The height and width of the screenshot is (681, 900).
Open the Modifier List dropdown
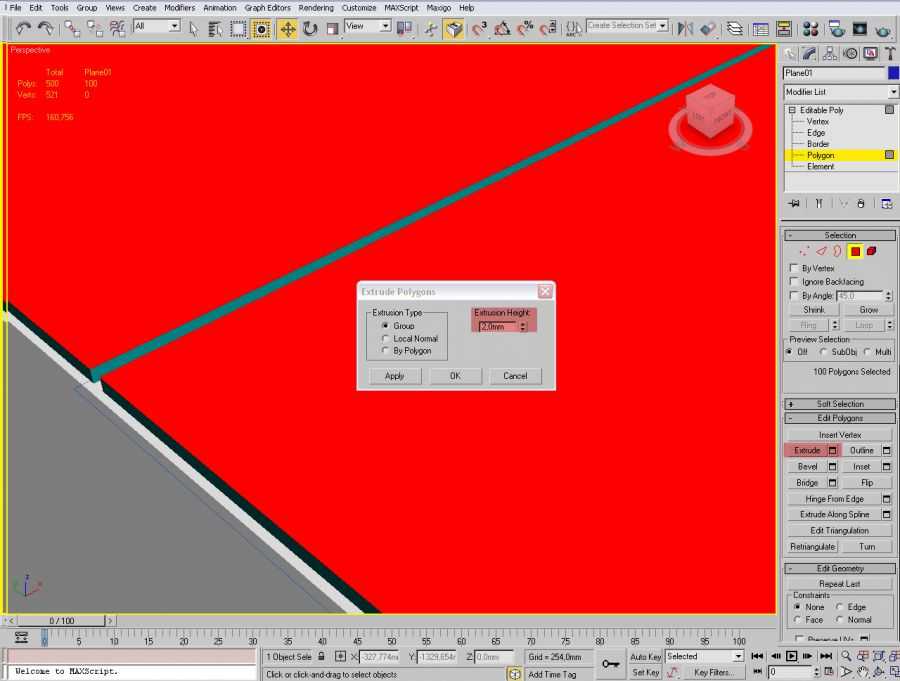[x=840, y=92]
